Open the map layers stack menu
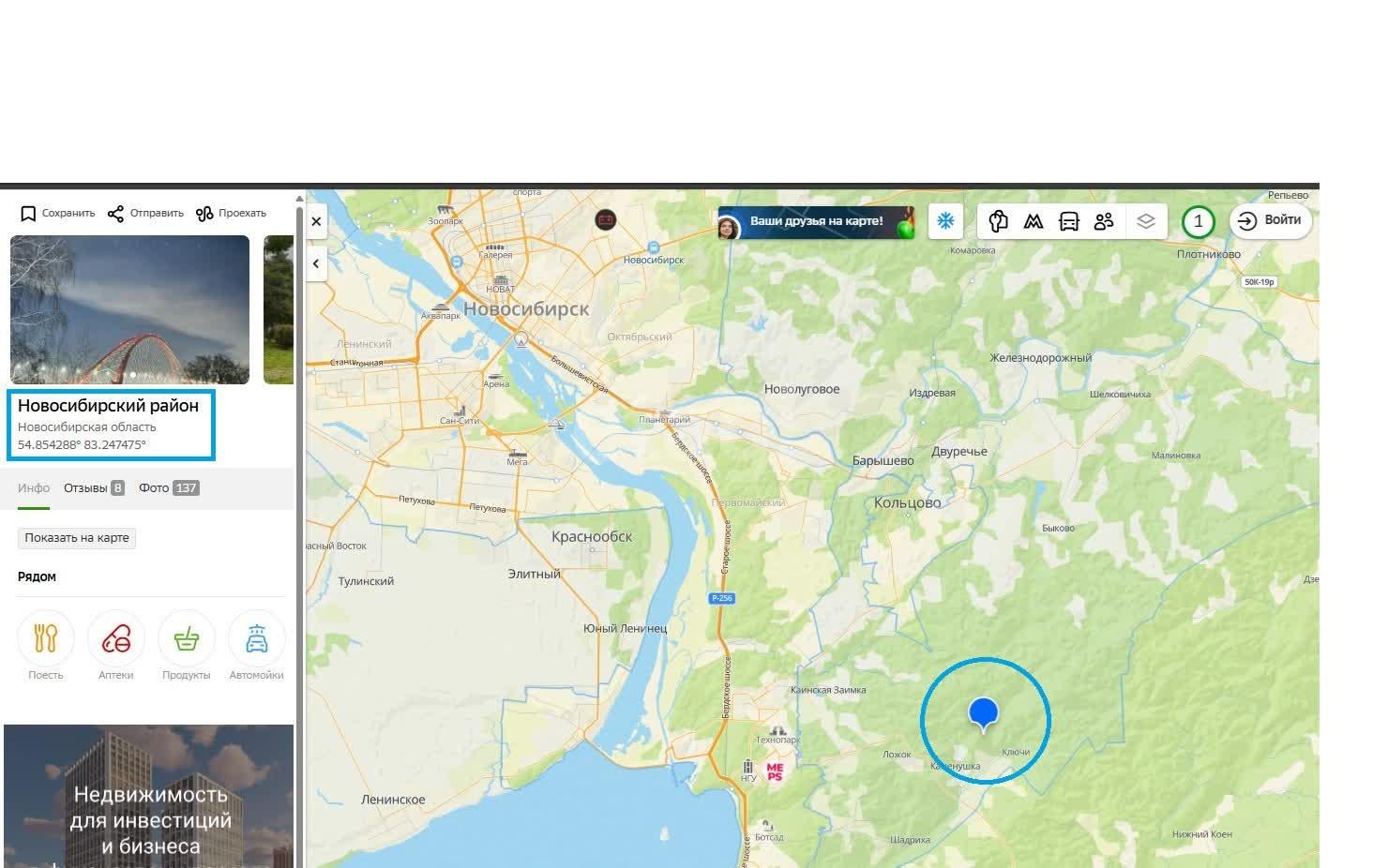This screenshot has height=868, width=1373. pos(1146,221)
